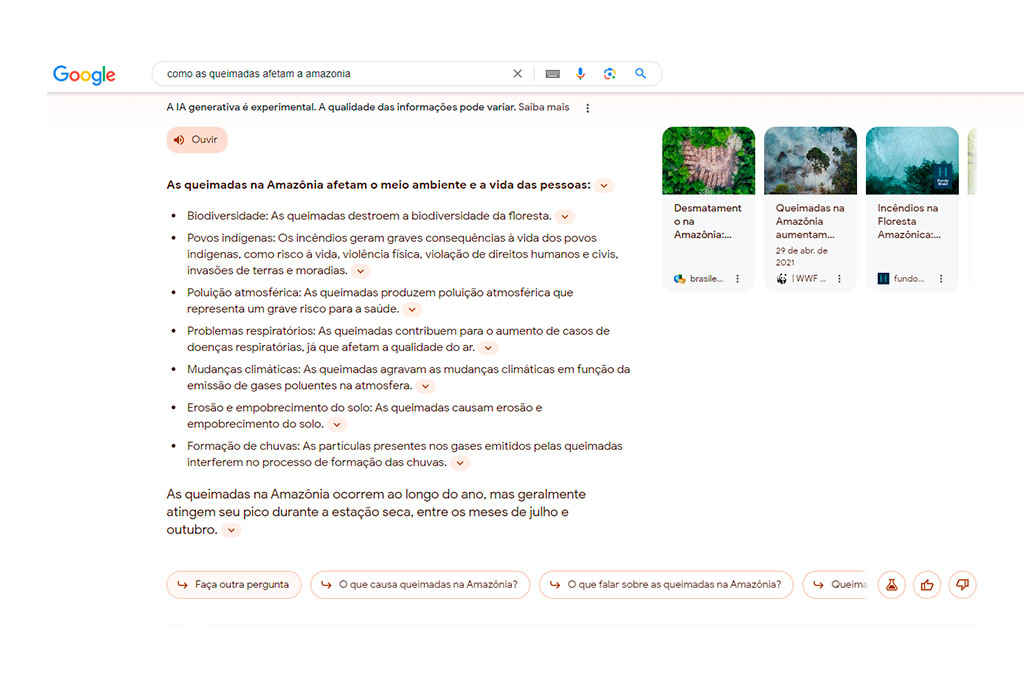This screenshot has height=682, width=1024.
Task: Click the thumbs down feedback icon
Action: (x=962, y=585)
